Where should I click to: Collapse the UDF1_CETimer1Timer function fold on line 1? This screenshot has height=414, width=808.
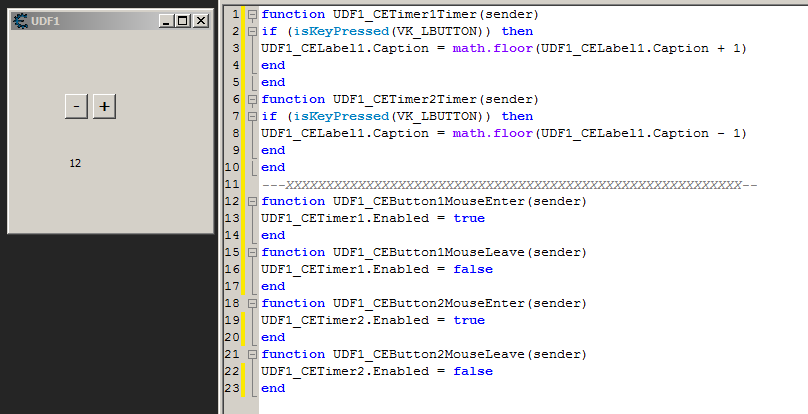(252, 14)
